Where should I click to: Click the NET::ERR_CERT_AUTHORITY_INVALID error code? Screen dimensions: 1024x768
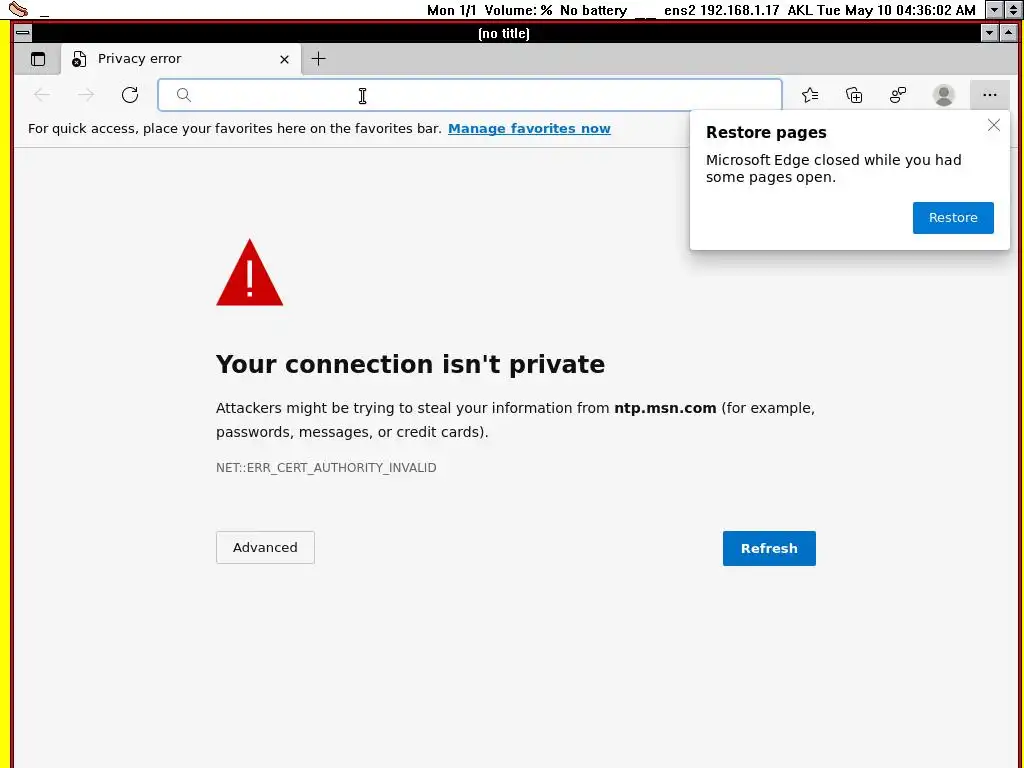[x=326, y=468]
